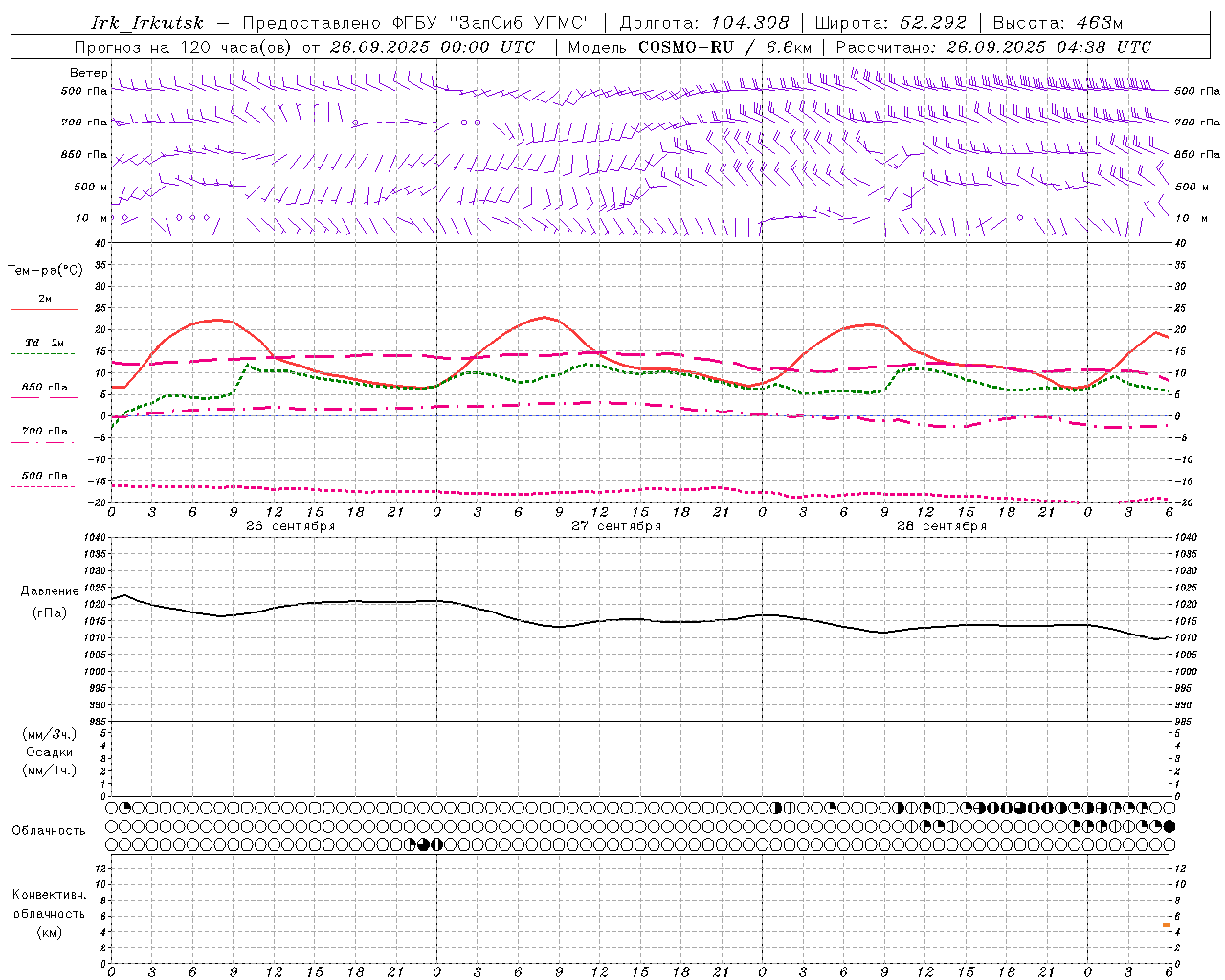Click the fully black circle ending the middle cloudiness row
Screen dimensions: 1225x980
tap(1169, 826)
